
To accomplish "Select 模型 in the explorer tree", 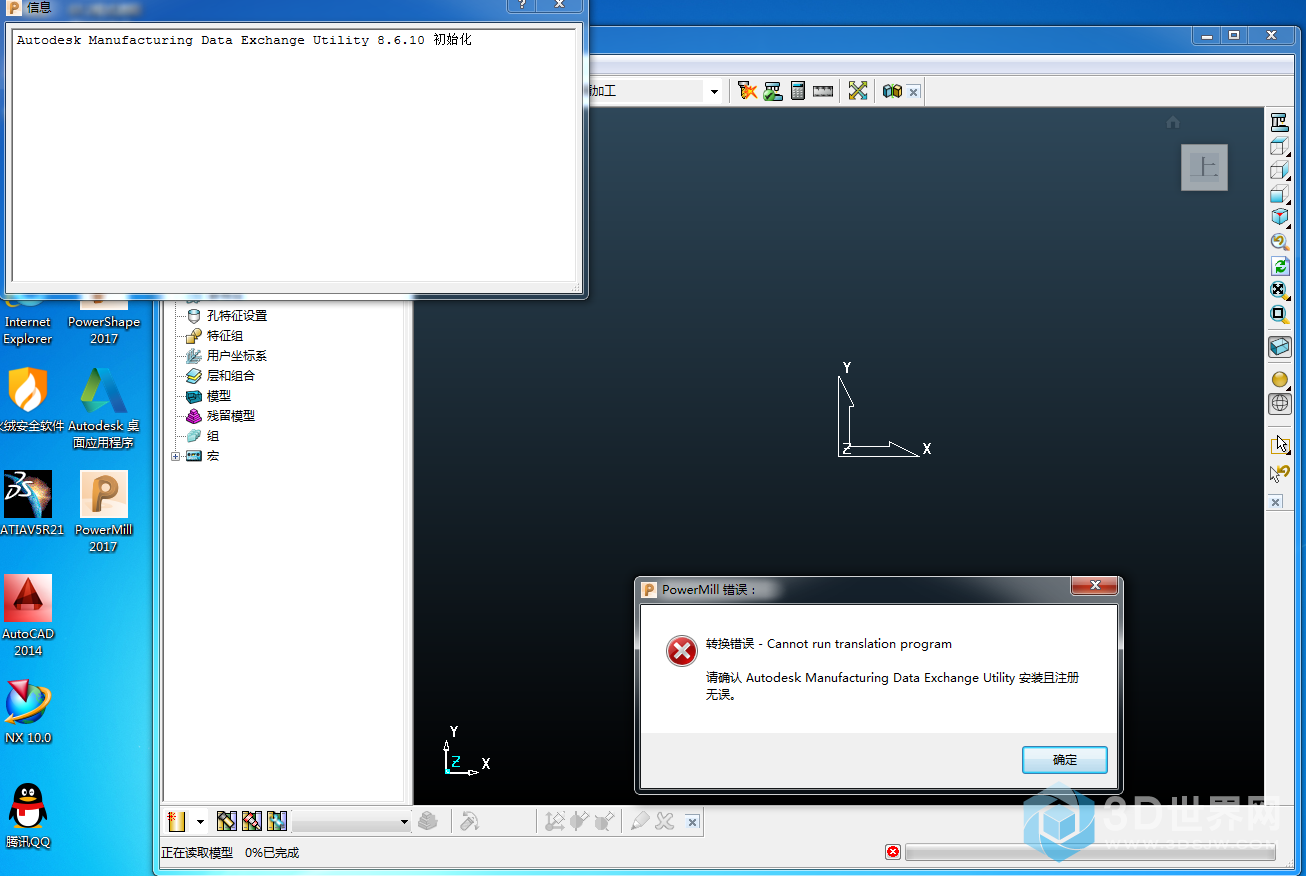I will 219,395.
